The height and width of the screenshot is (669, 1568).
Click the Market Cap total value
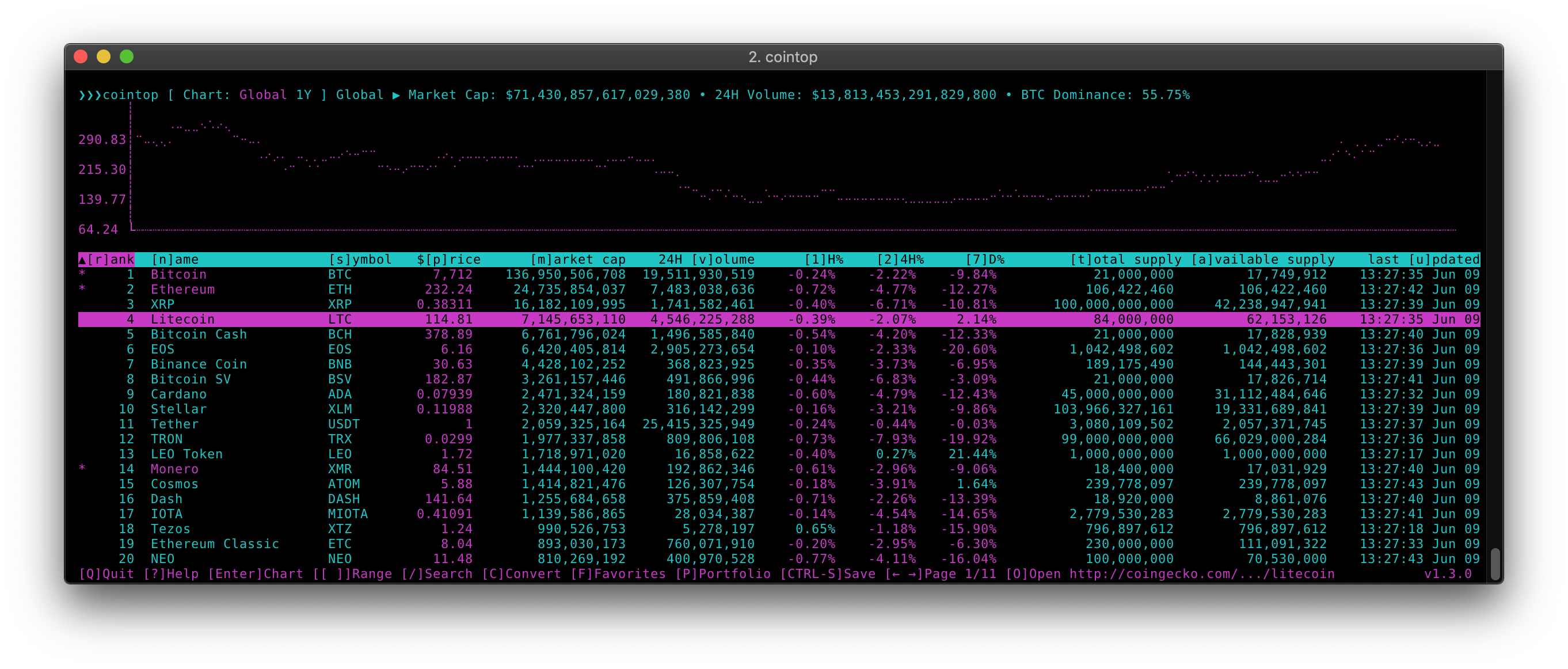point(597,95)
